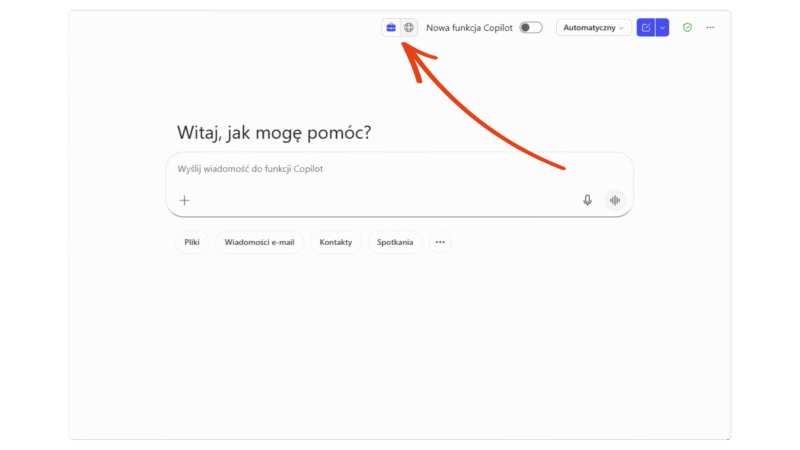Viewport: 800px width, 450px height.
Task: Select the Pliki suggestion chip
Action: [192, 242]
